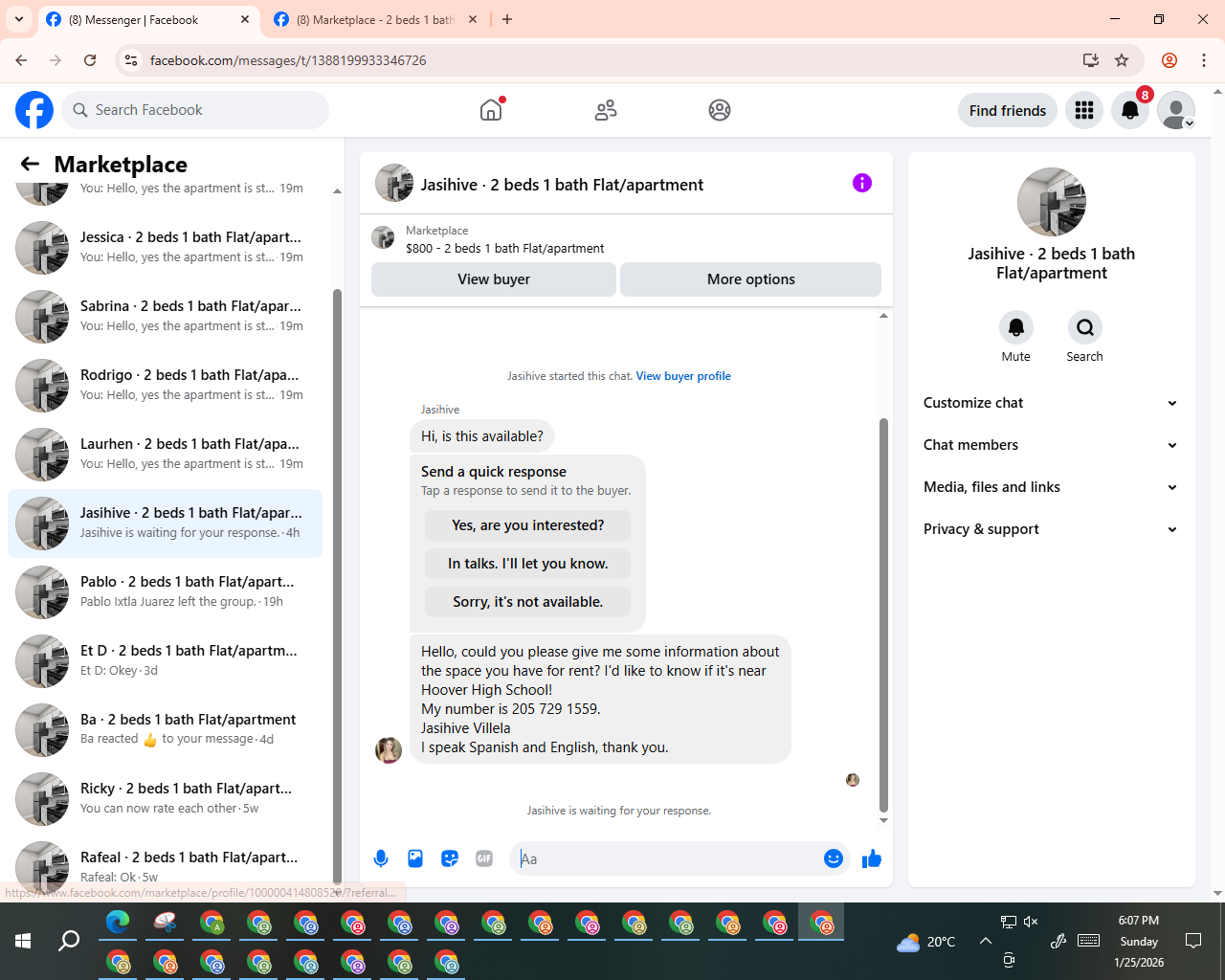Mute this chat with bell icon
1225x980 pixels.
[x=1016, y=327]
